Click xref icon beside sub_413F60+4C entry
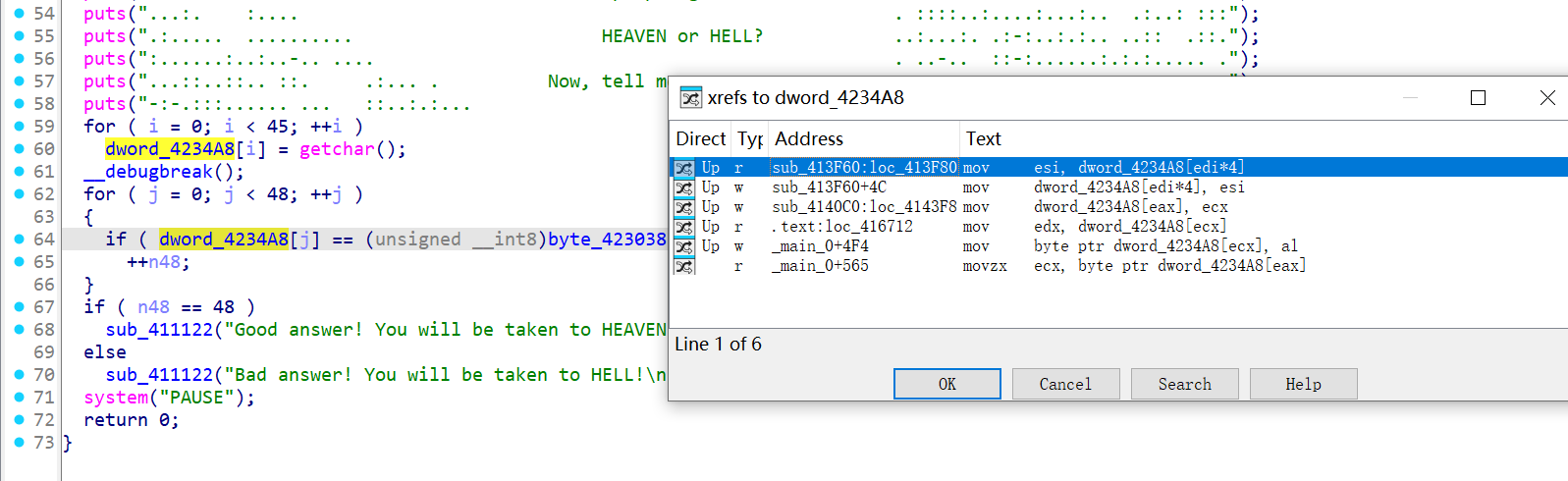Viewport: 1568px width, 481px height. (x=684, y=187)
